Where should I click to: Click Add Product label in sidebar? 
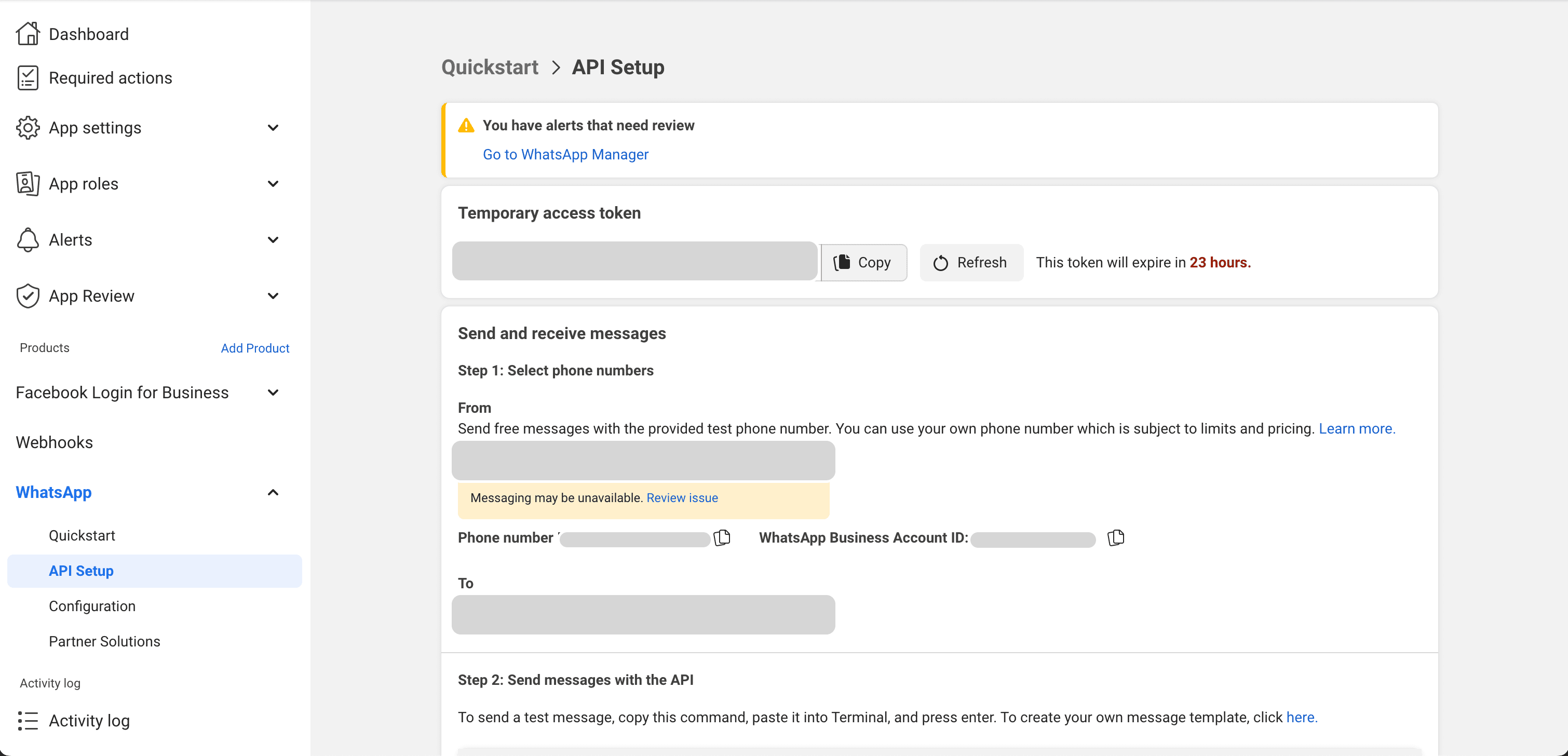(254, 348)
